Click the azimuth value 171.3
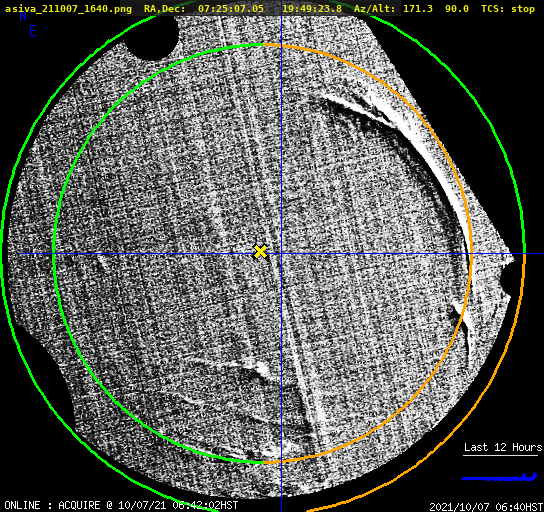Viewport: 544px width, 512px height. click(418, 9)
